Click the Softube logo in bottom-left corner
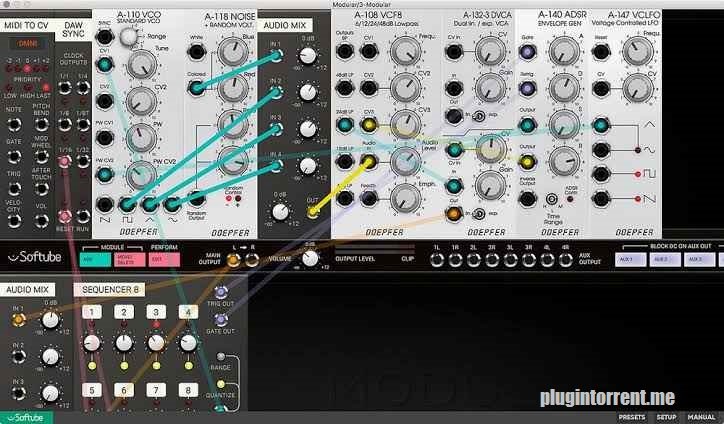Viewport: 724px width, 424px height. 26,418
